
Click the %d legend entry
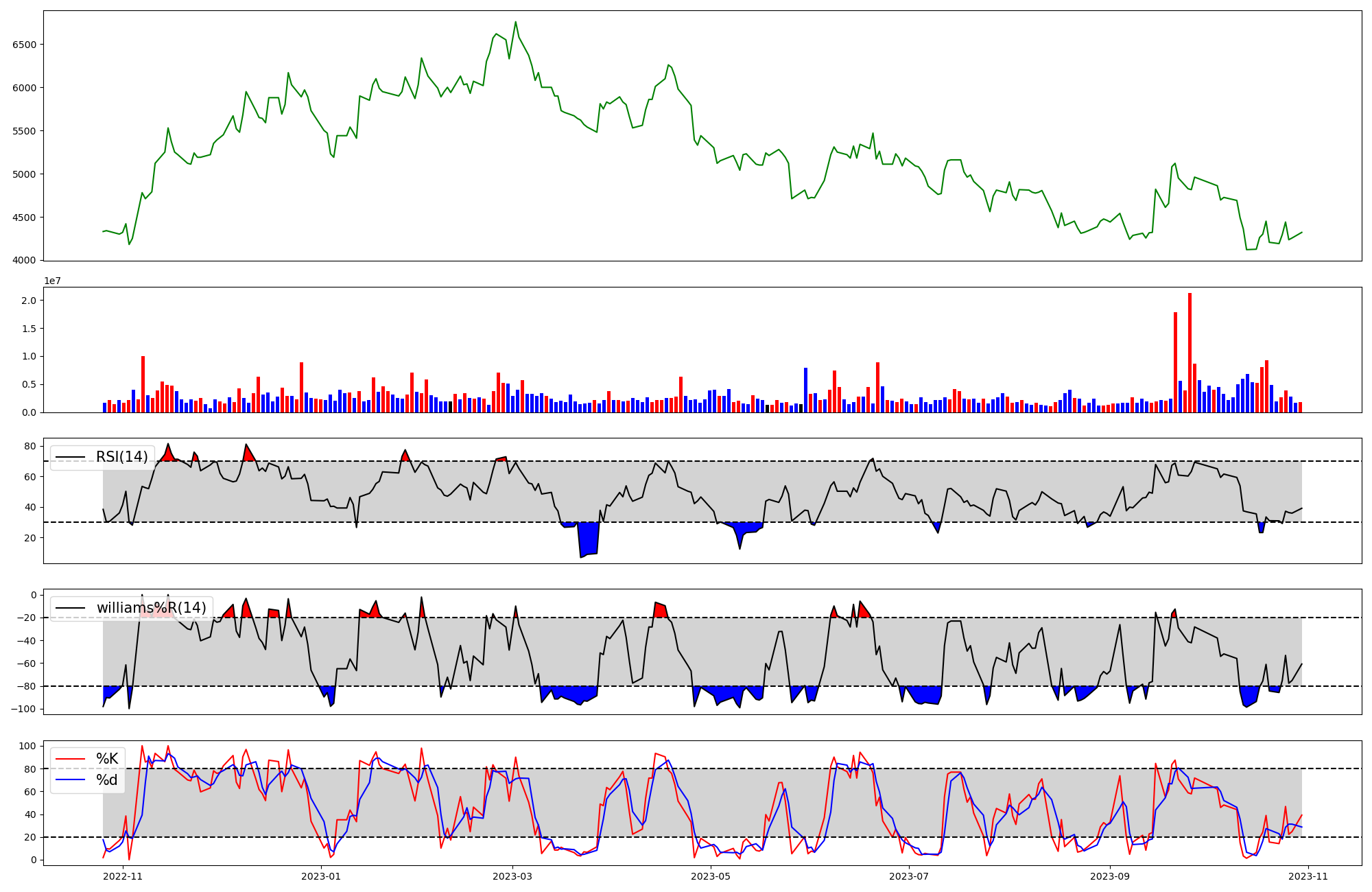pyautogui.click(x=107, y=780)
